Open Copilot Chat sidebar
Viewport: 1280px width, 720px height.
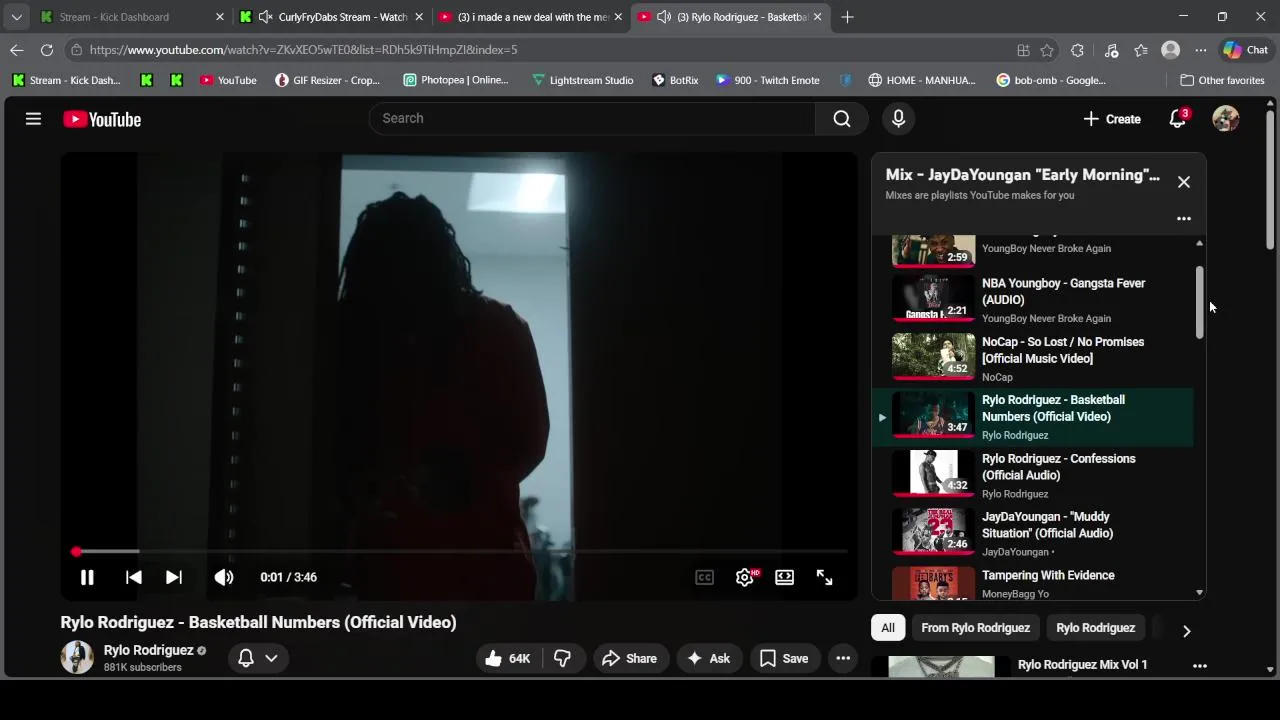(x=1245, y=50)
